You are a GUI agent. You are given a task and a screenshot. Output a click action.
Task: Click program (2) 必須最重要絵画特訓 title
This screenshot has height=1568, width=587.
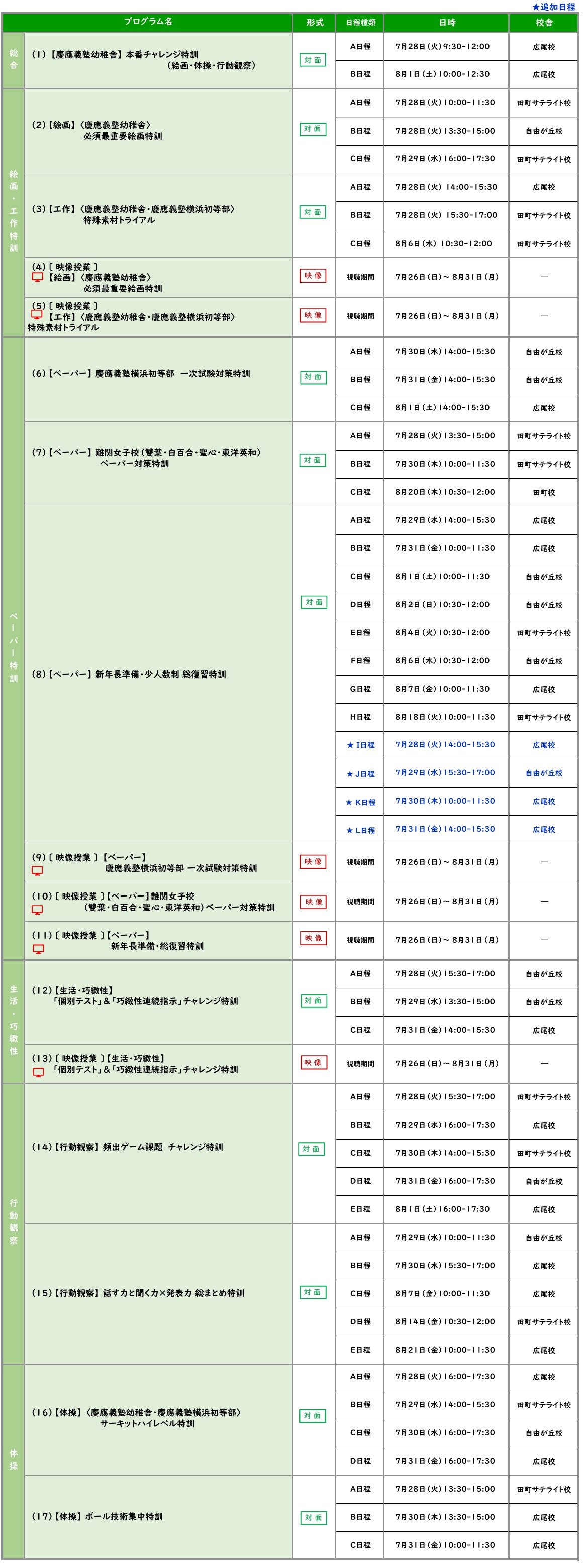[97, 130]
